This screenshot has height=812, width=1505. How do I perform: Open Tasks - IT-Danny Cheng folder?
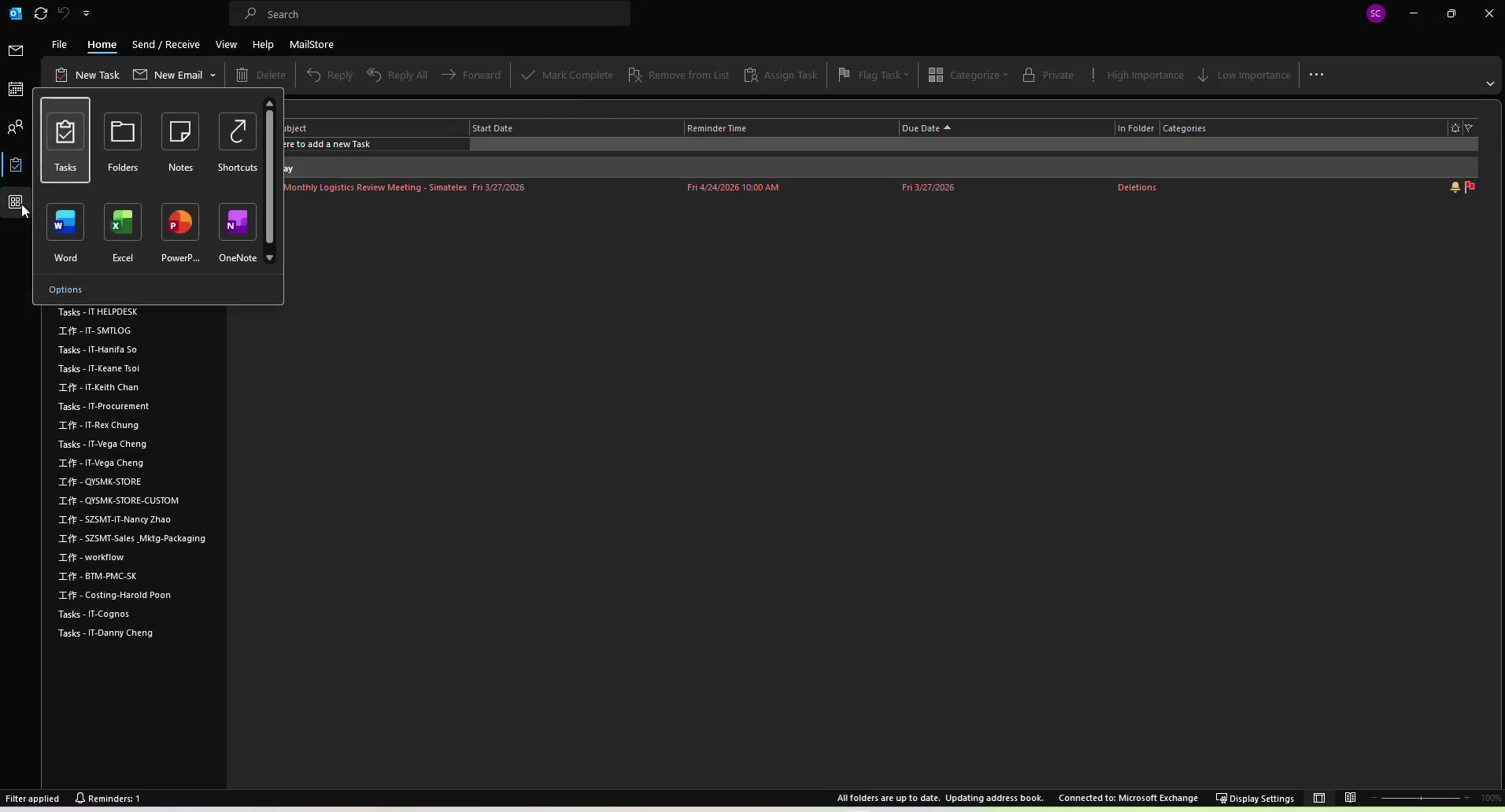(105, 633)
